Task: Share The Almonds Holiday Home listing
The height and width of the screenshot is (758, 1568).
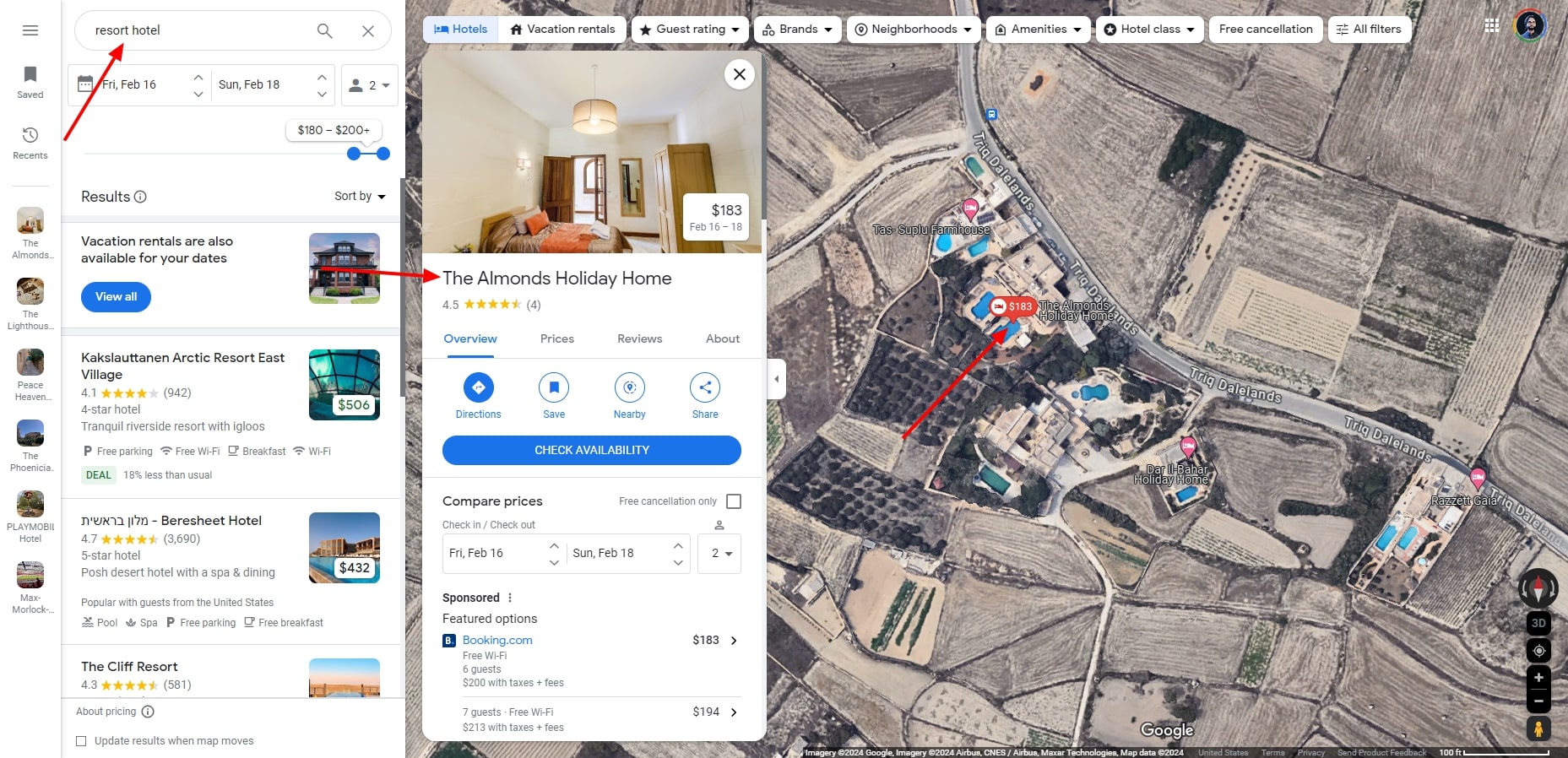Action: (705, 387)
